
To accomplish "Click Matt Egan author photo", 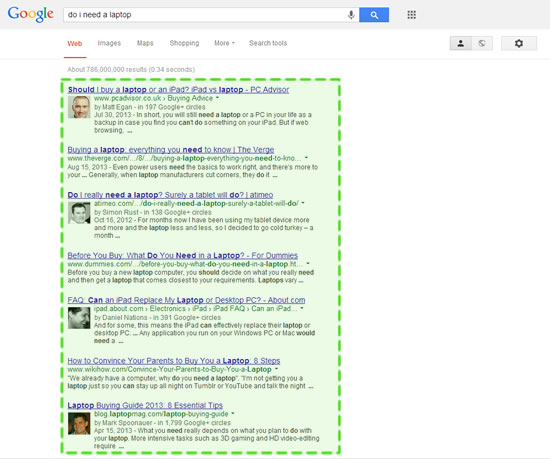I will coord(79,107).
